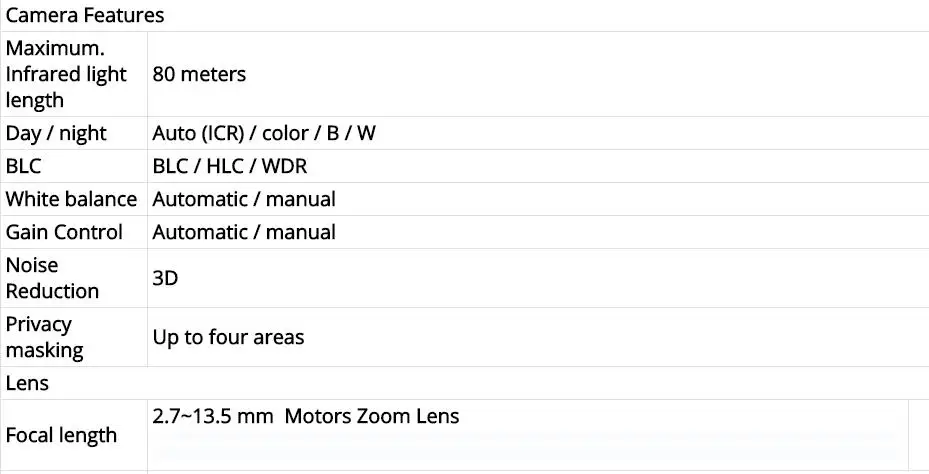Viewport: 929px width, 474px height.
Task: Select the Privacy masking label
Action: click(x=44, y=337)
